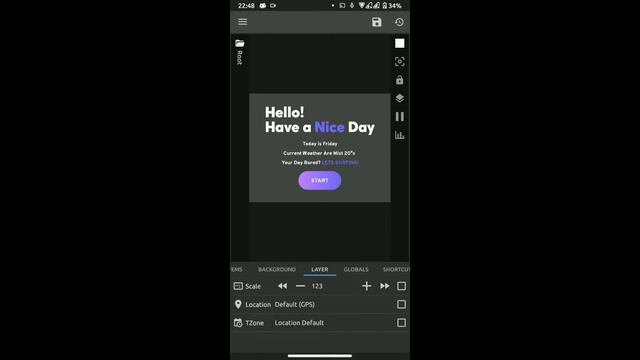Tap the Android home gesture bar
640x360 pixels.
coord(320,356)
